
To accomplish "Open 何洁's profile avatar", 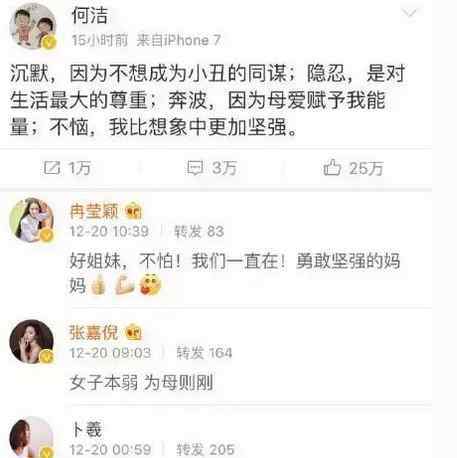I will 32,27.
